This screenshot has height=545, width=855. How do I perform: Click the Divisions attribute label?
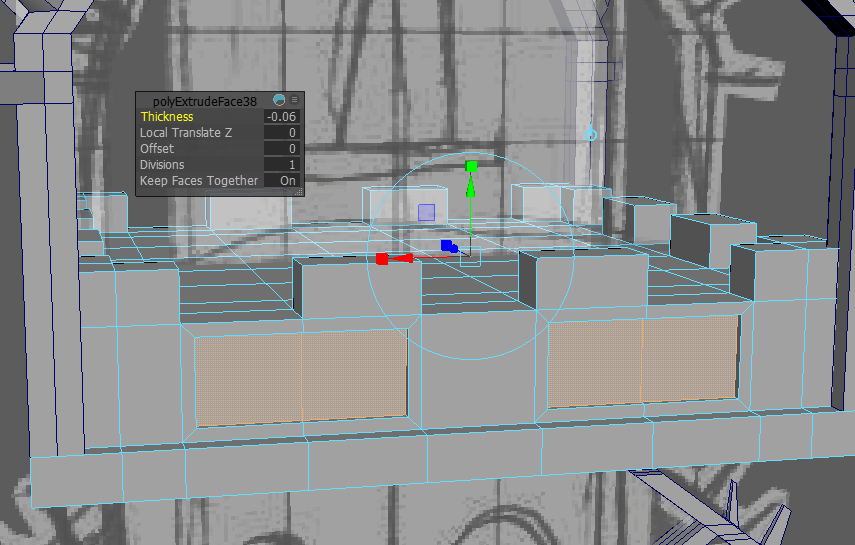click(x=162, y=165)
